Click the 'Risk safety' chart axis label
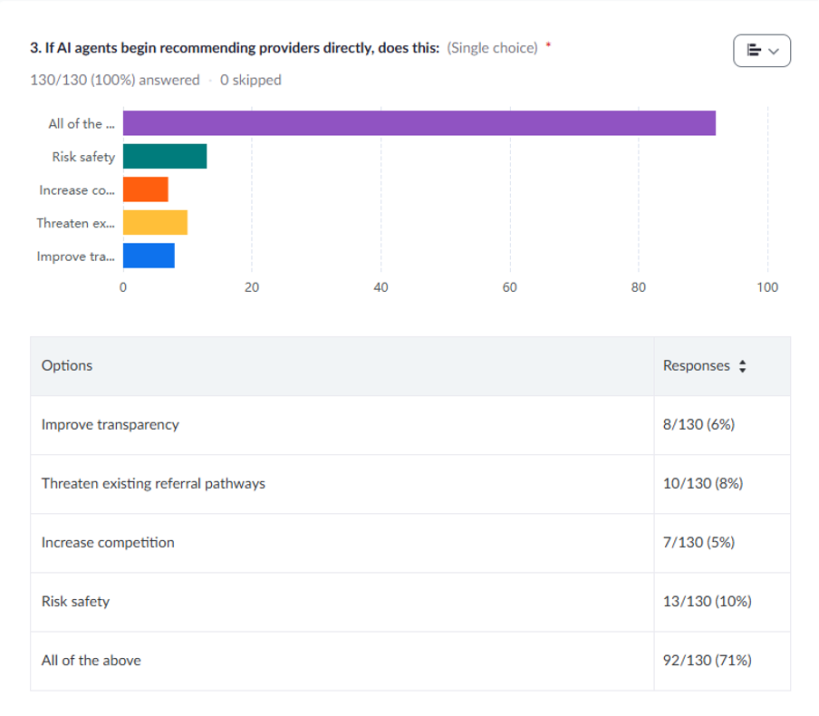The width and height of the screenshot is (819, 716). 83,157
